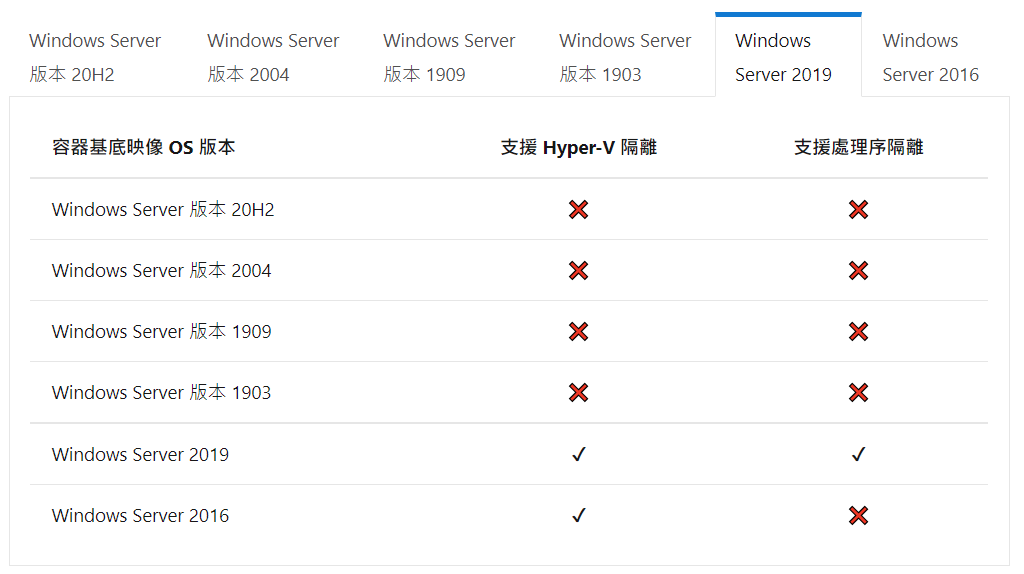Select the Windows Server 版本 1903 tab
The width and height of the screenshot is (1024, 574).
625,57
